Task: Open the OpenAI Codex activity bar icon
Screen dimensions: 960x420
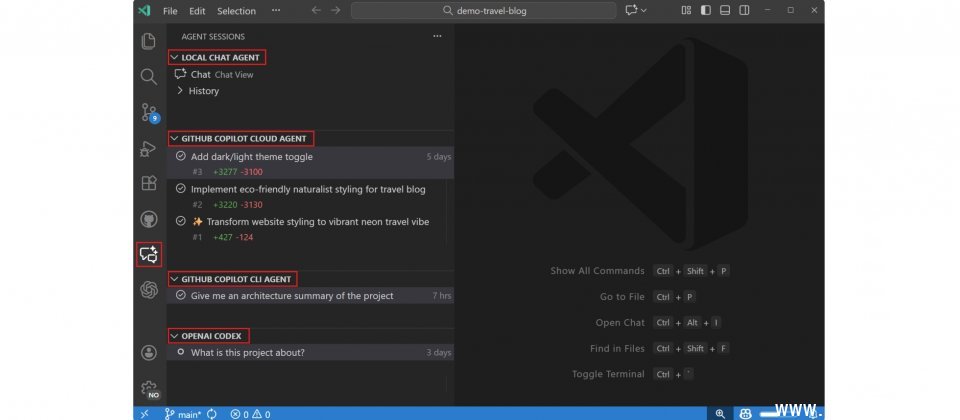Action: 149,290
